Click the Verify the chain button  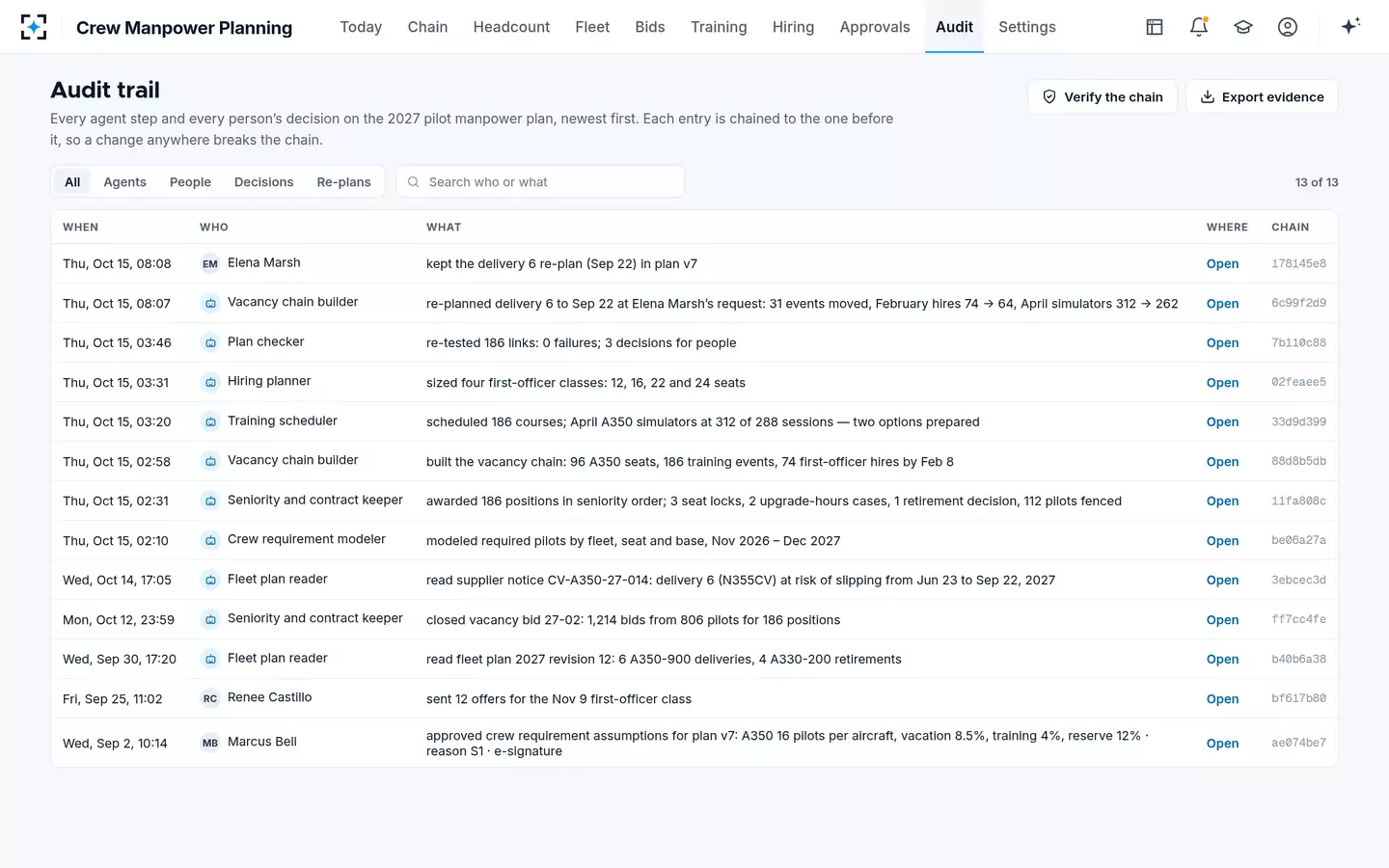coord(1103,96)
